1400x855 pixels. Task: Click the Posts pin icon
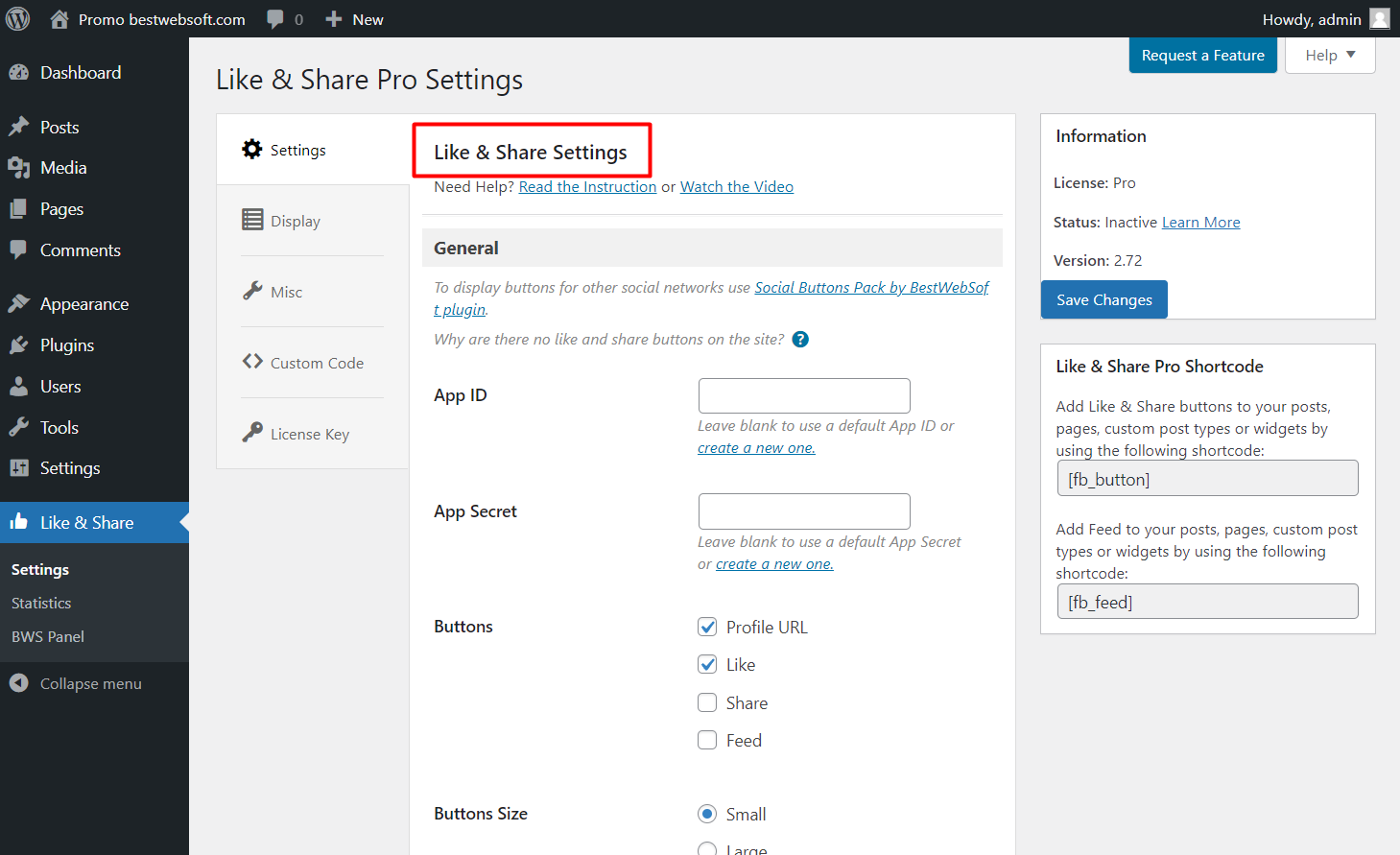click(18, 127)
